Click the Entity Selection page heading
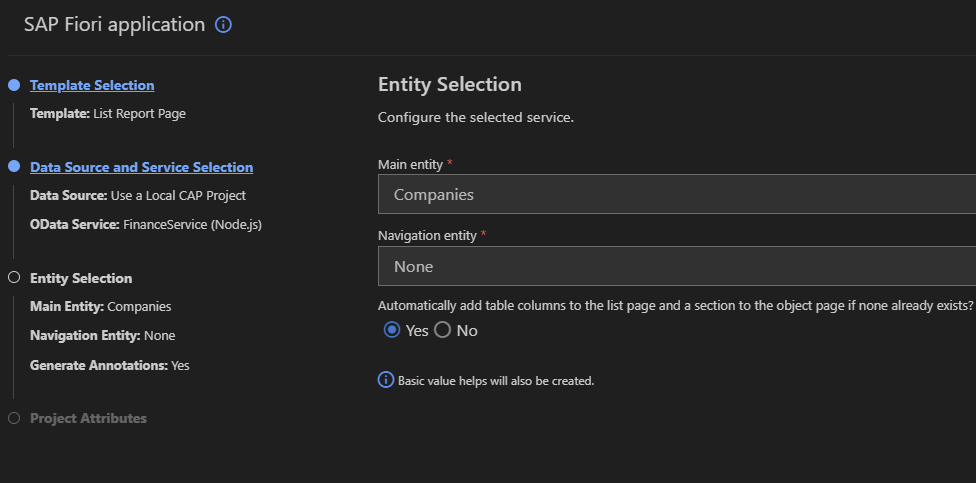This screenshot has width=976, height=483. [x=449, y=85]
